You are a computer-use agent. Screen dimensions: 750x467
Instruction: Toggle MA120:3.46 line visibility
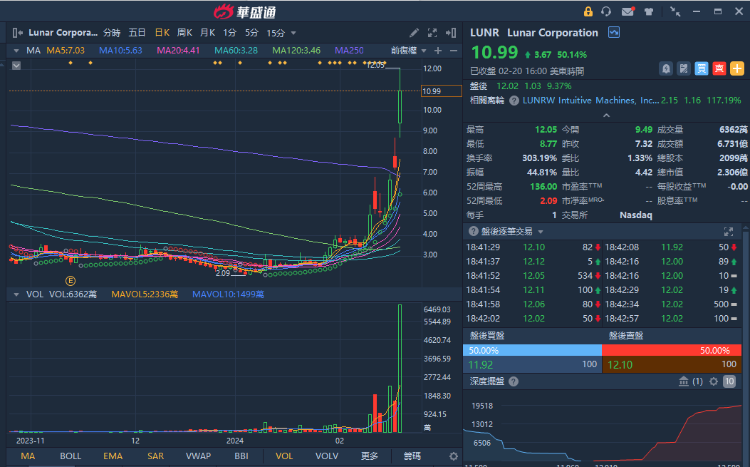click(x=297, y=50)
